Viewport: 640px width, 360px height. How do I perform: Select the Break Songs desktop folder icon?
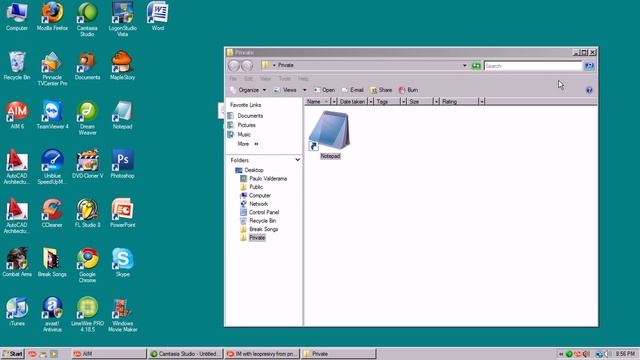[52, 262]
